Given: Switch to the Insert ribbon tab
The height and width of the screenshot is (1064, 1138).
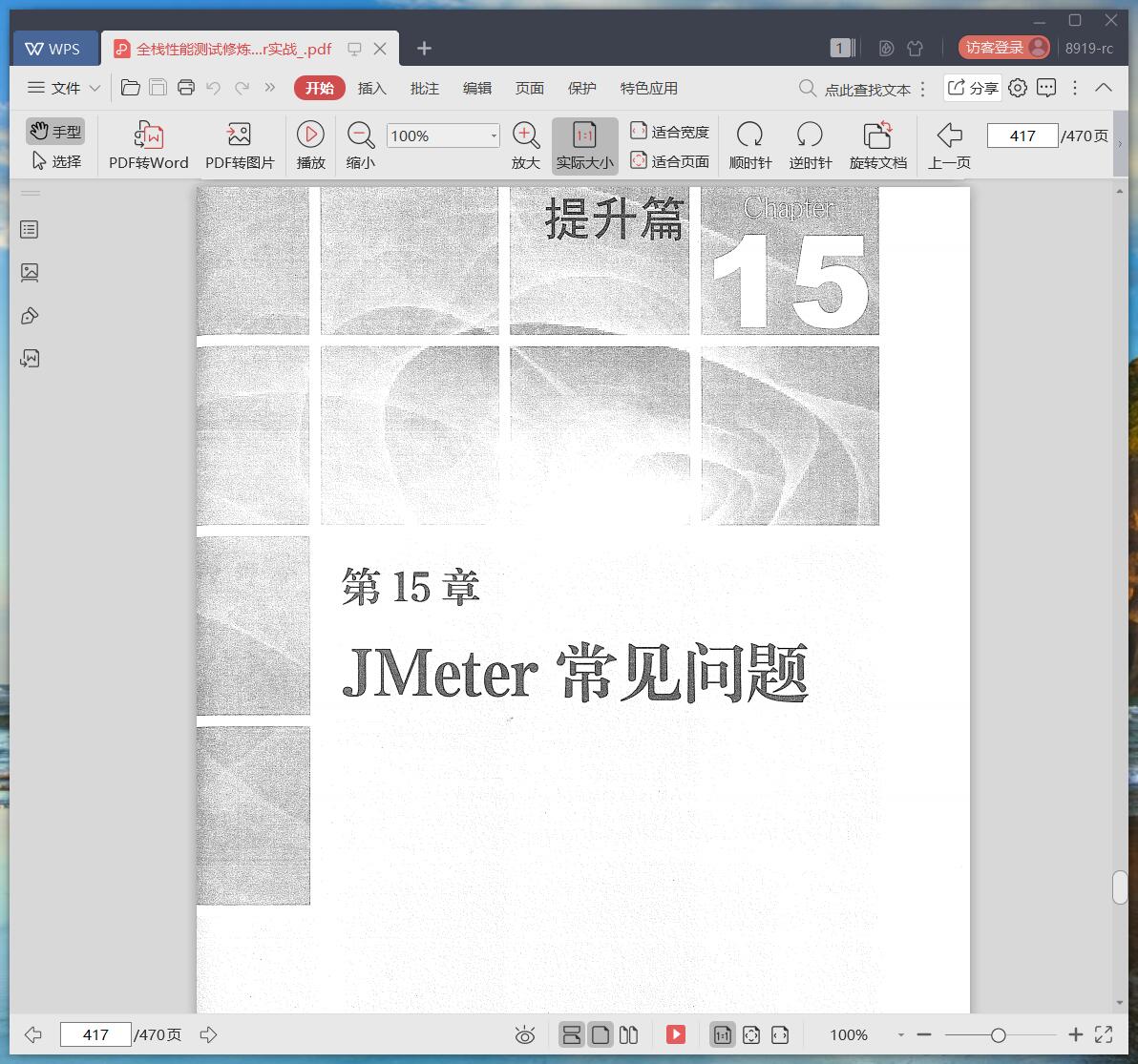Looking at the screenshot, I should pyautogui.click(x=371, y=88).
